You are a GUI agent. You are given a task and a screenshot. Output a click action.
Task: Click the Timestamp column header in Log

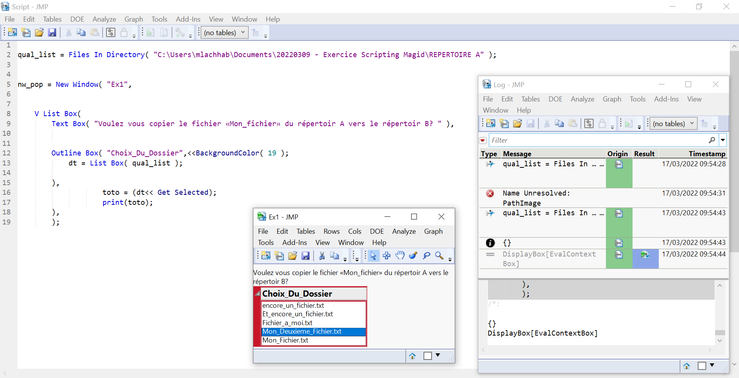click(693, 154)
